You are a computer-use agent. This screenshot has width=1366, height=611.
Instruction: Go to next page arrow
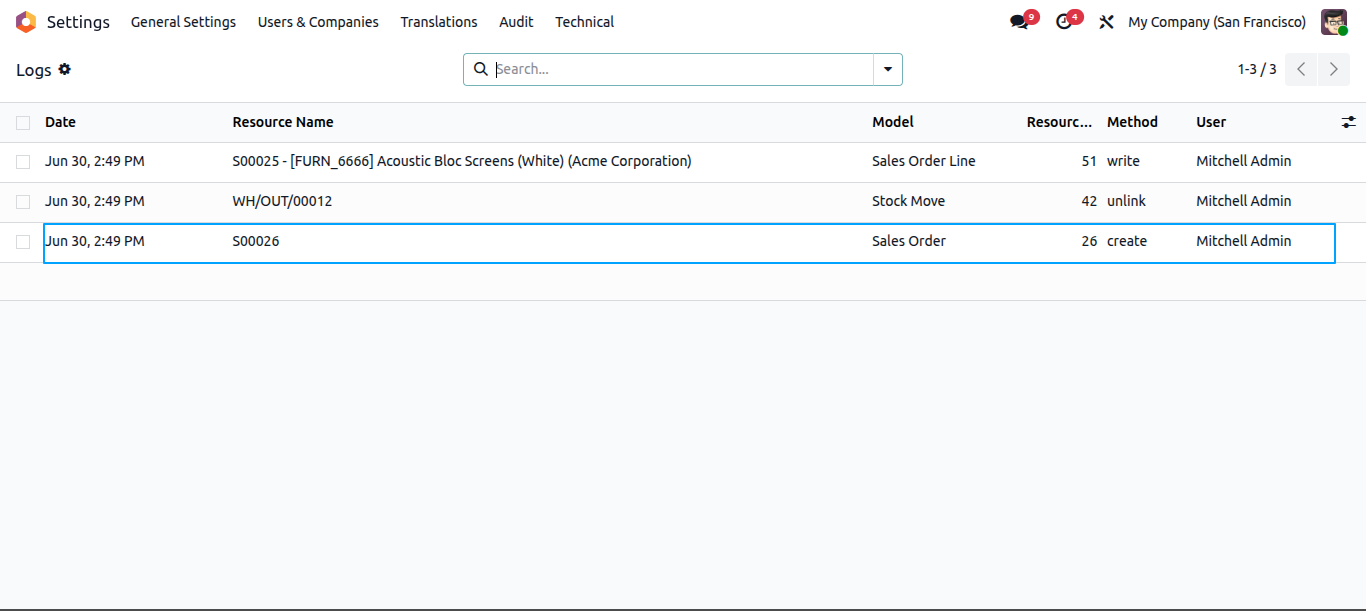1334,69
